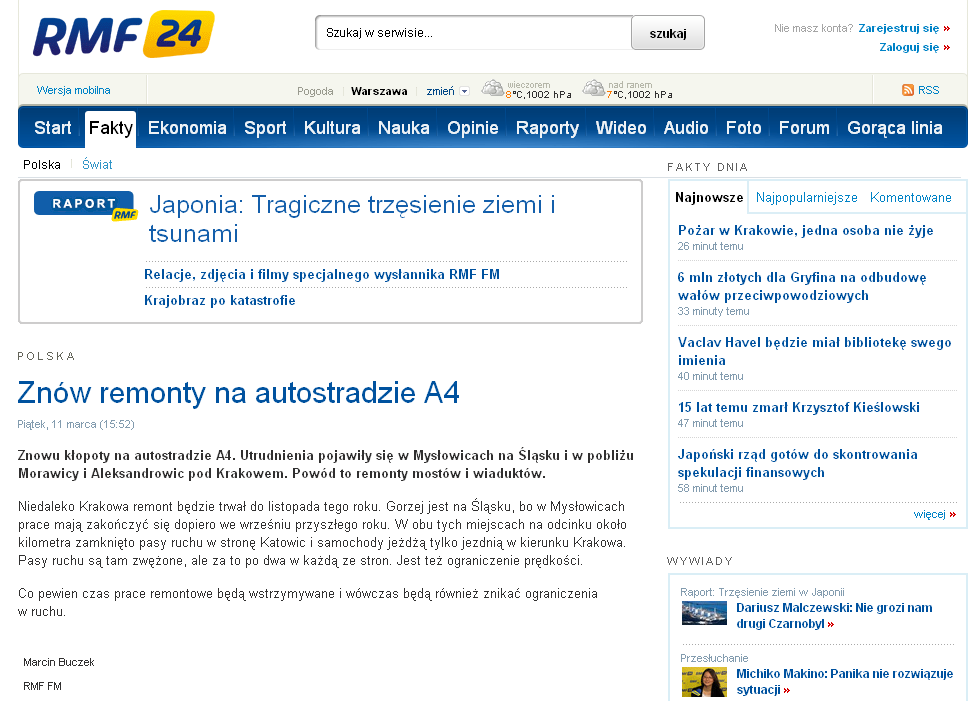Click the RAPORT RMF badge icon
The image size is (976, 701).
(x=85, y=206)
